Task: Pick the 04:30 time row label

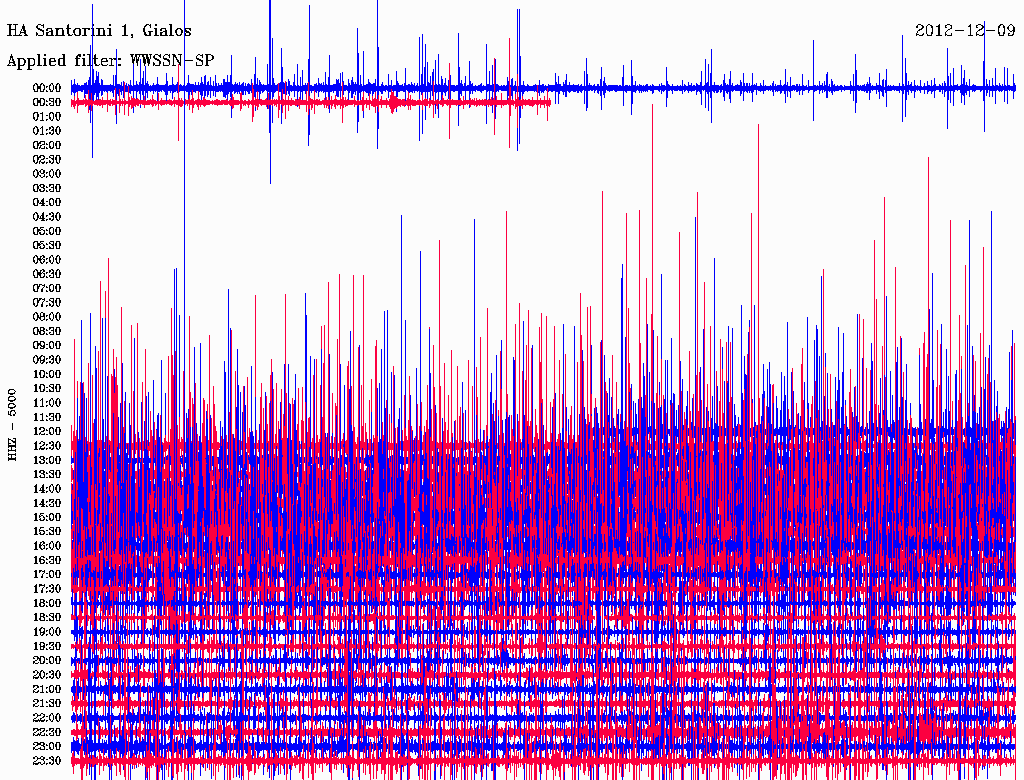Action: (x=47, y=217)
